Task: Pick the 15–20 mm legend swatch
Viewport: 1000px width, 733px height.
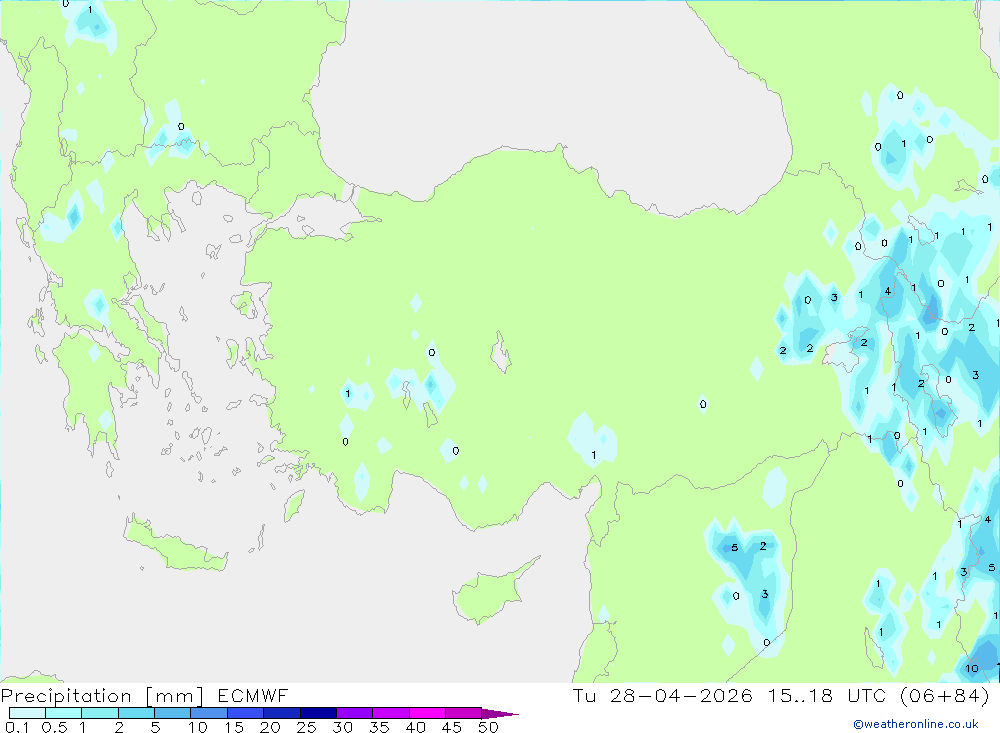Action: [x=245, y=713]
